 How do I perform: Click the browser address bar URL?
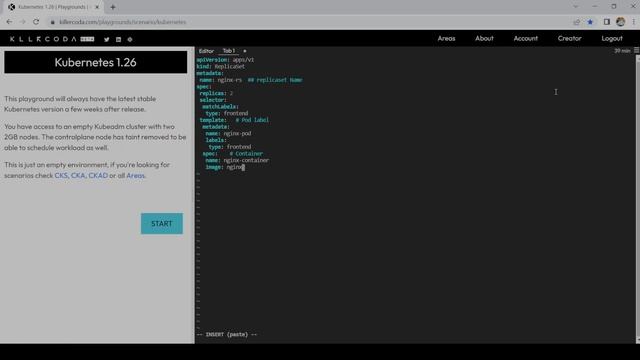(x=122, y=22)
